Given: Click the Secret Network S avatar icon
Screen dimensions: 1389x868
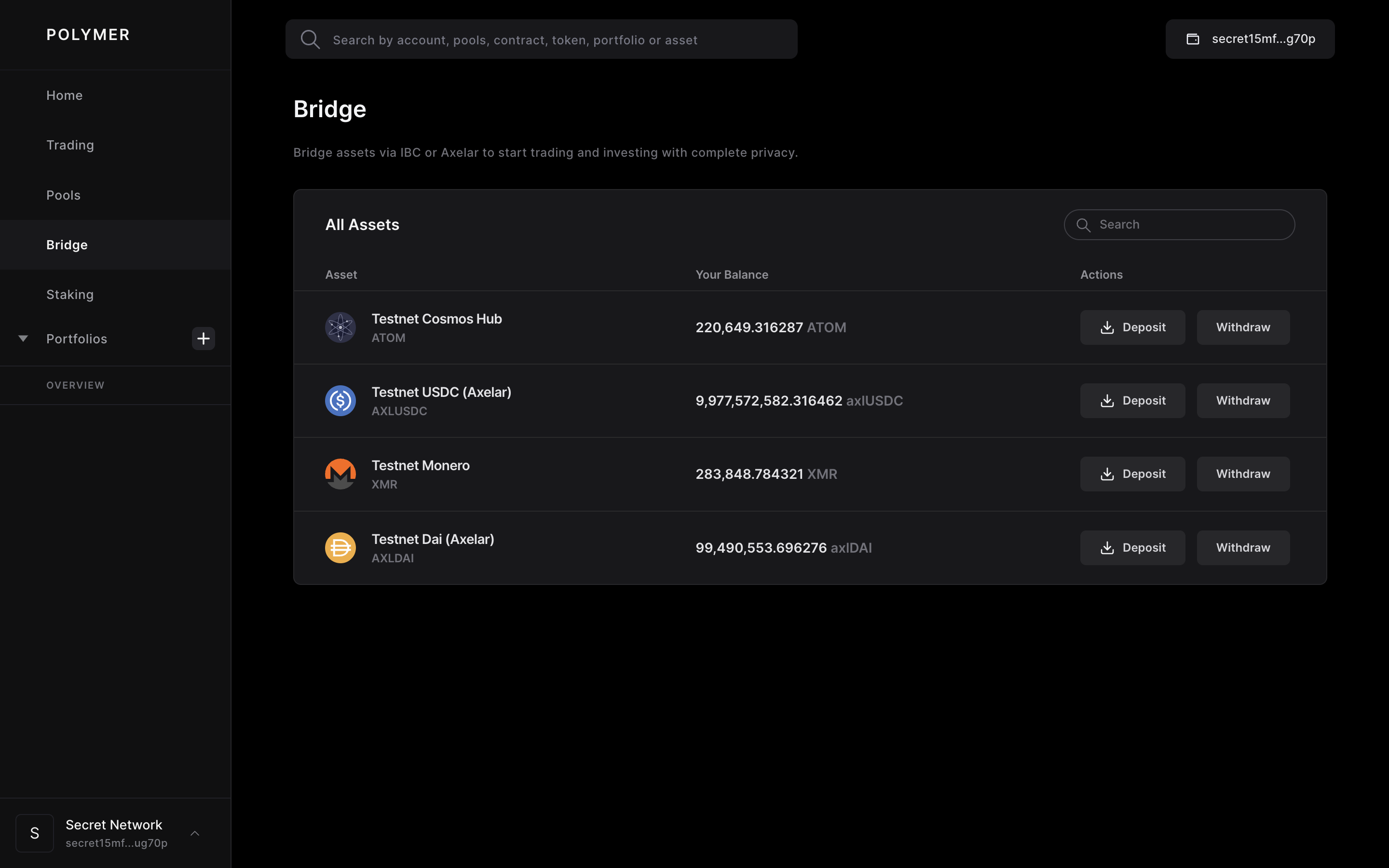Looking at the screenshot, I should (x=34, y=833).
